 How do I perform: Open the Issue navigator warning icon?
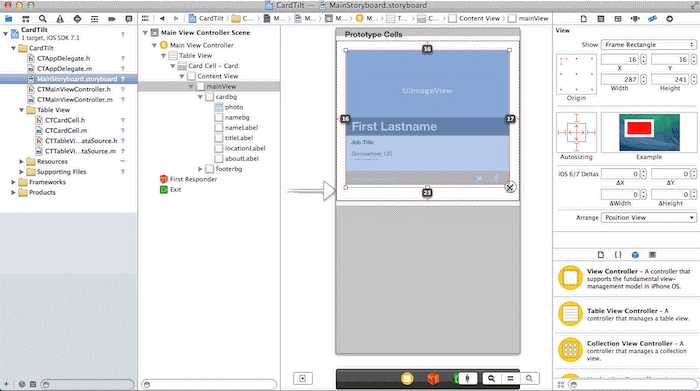pos(60,19)
